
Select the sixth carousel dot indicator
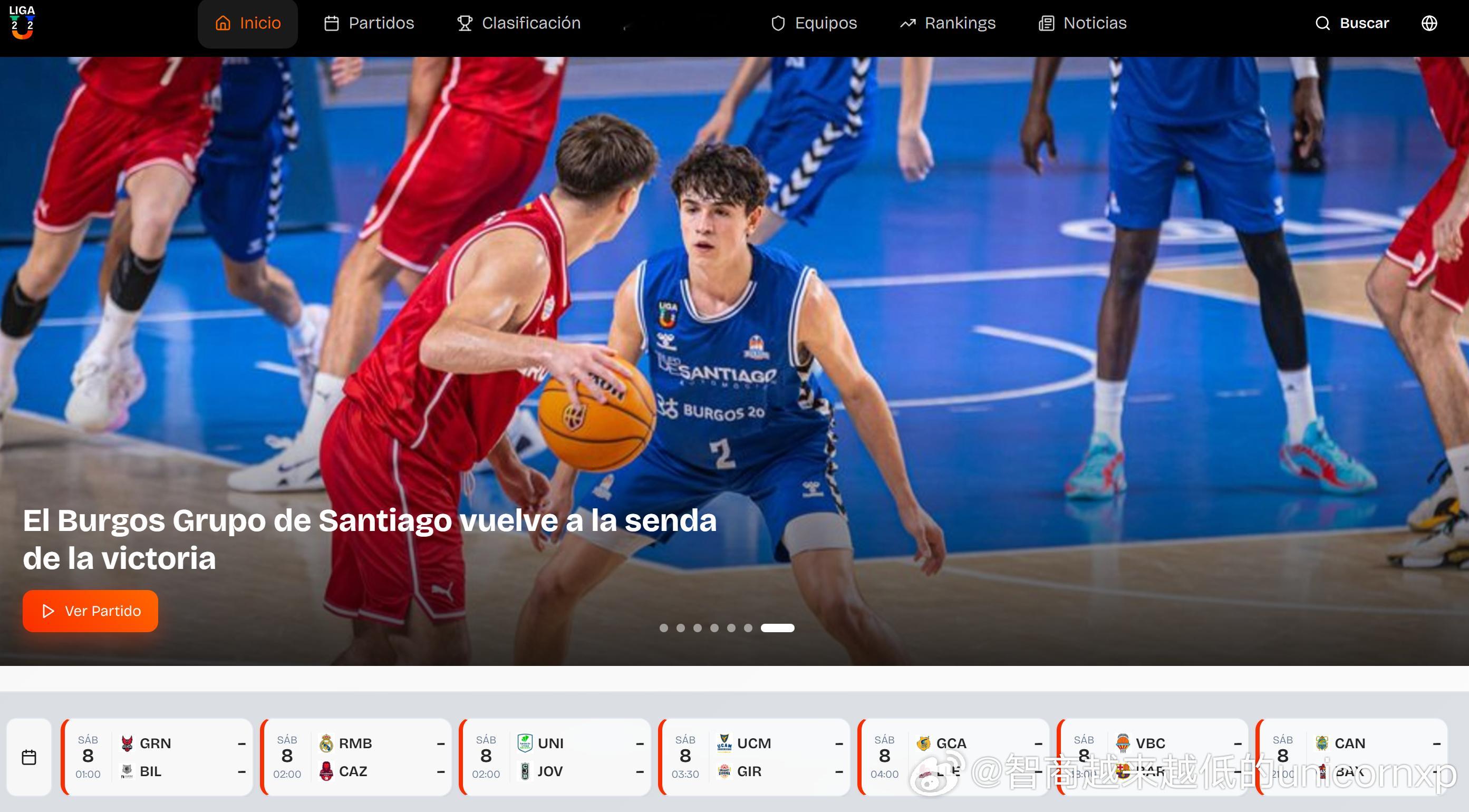point(748,628)
